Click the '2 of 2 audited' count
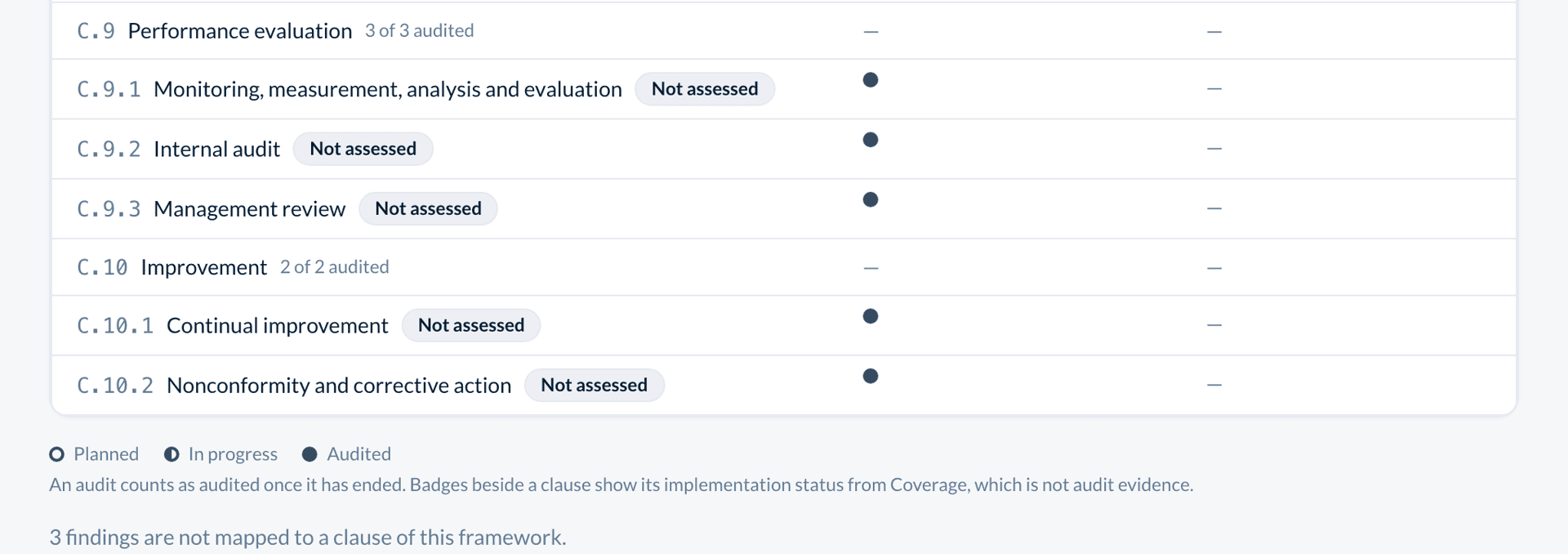1568x554 pixels. pos(335,267)
